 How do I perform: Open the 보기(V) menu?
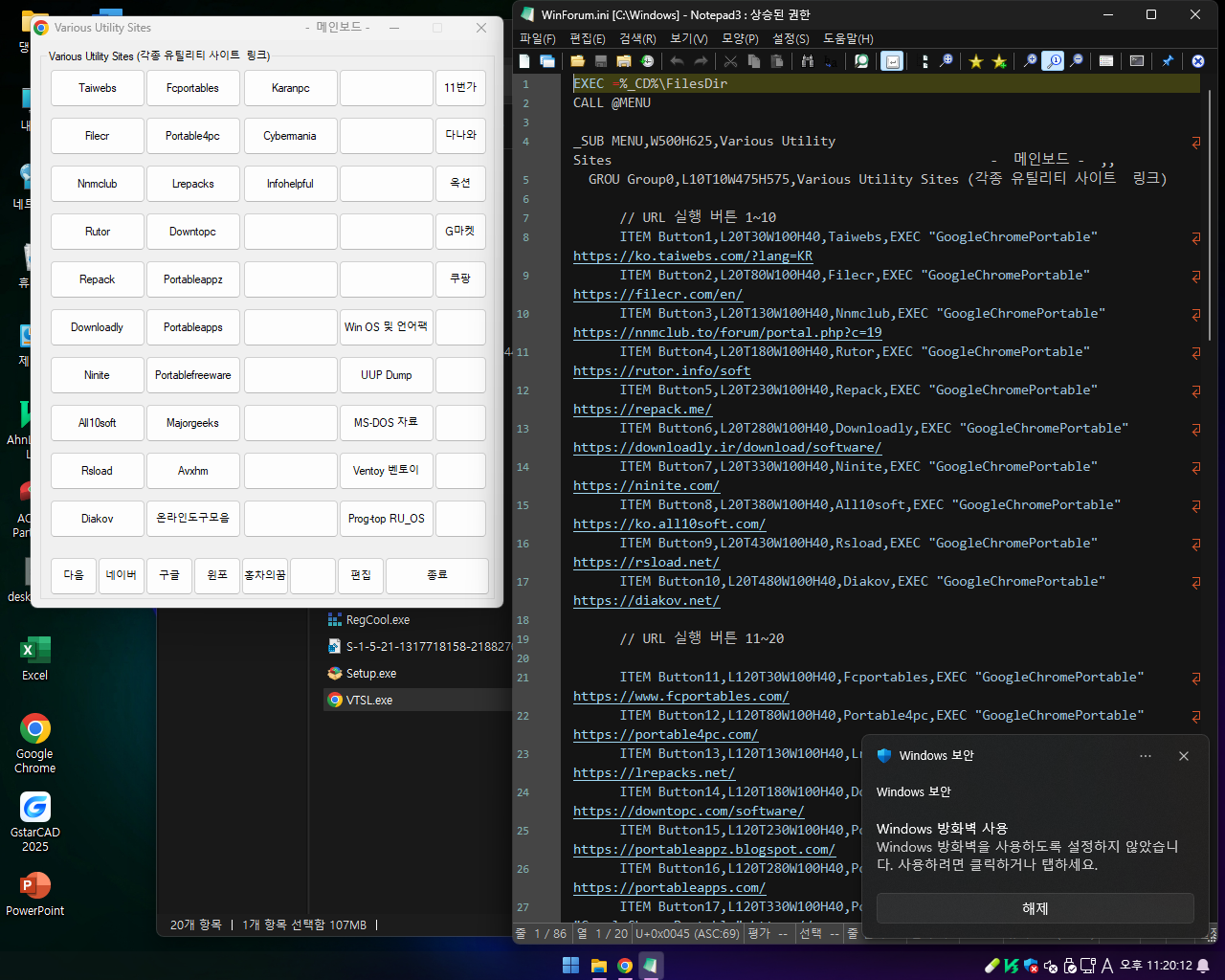689,39
